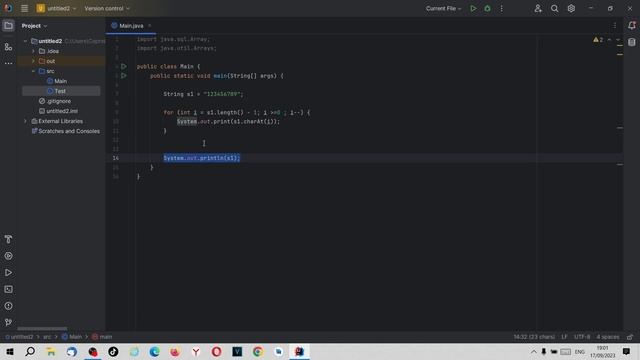Open the Terminal tool window
The width and height of the screenshot is (640, 360).
8,289
